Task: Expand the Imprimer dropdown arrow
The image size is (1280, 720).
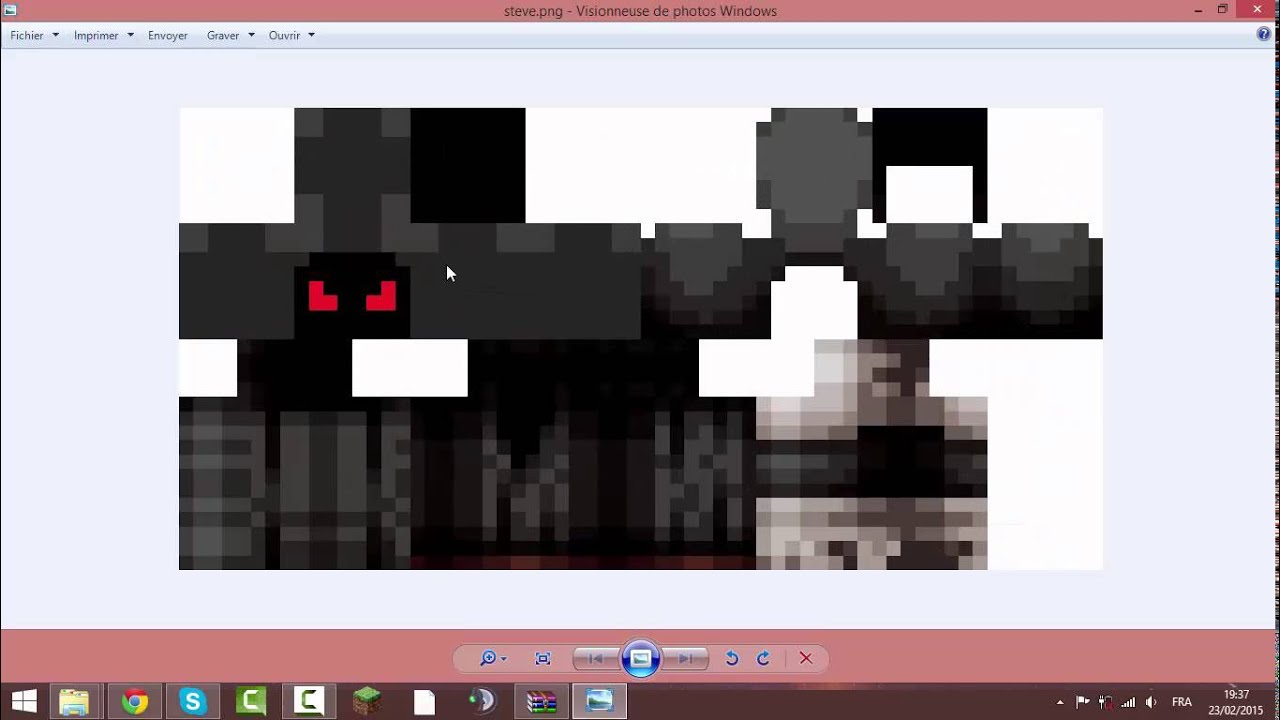Action: pyautogui.click(x=130, y=35)
